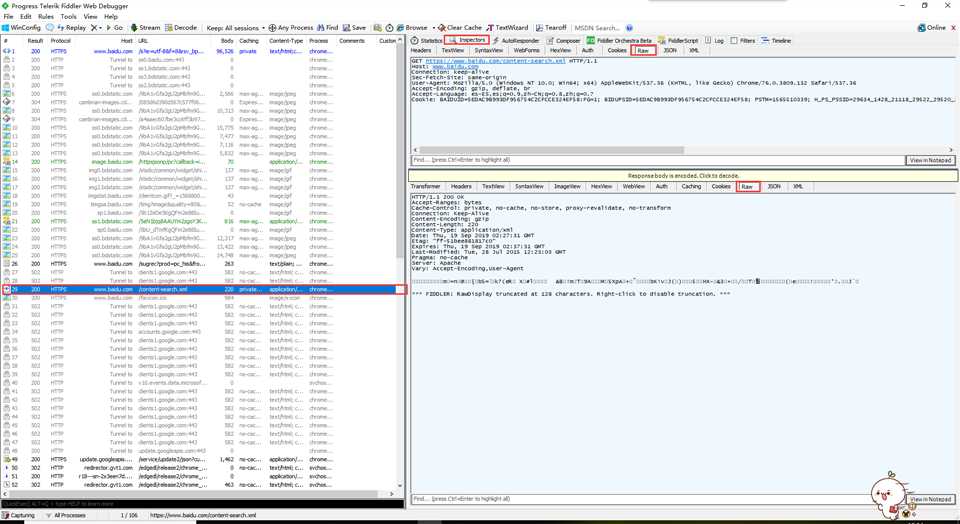Screen dimensions: 960x524
Task: Click the response Find text field
Action: (x=658, y=499)
